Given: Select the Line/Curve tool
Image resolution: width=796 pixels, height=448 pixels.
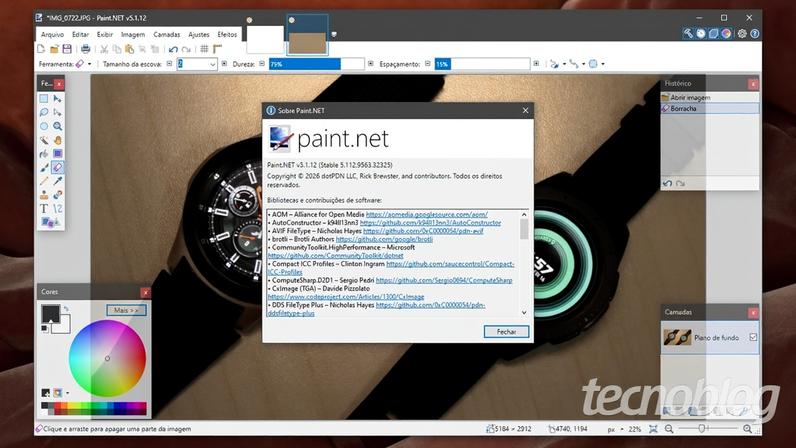Looking at the screenshot, I should coord(58,208).
